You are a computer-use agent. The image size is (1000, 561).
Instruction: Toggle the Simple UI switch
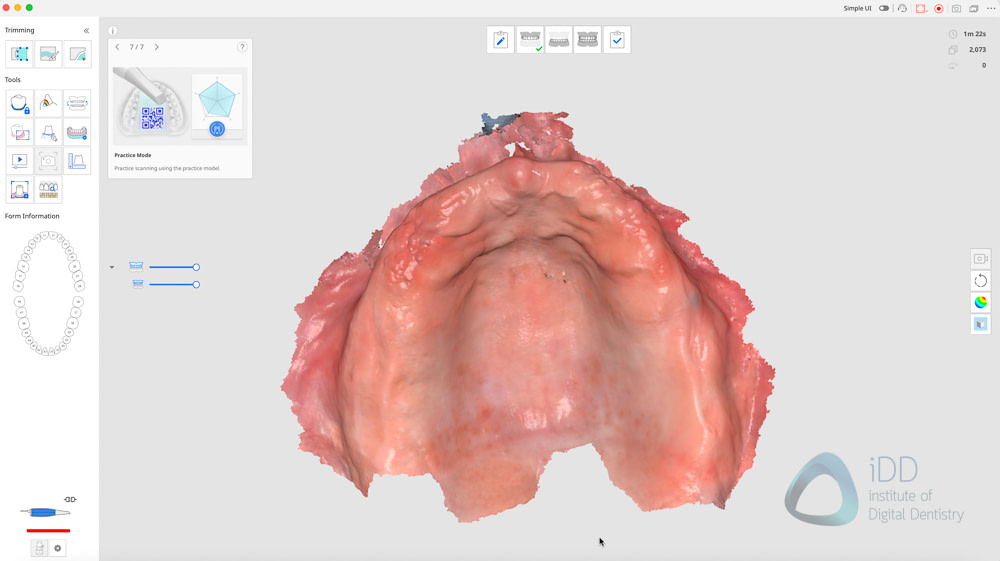[x=883, y=8]
